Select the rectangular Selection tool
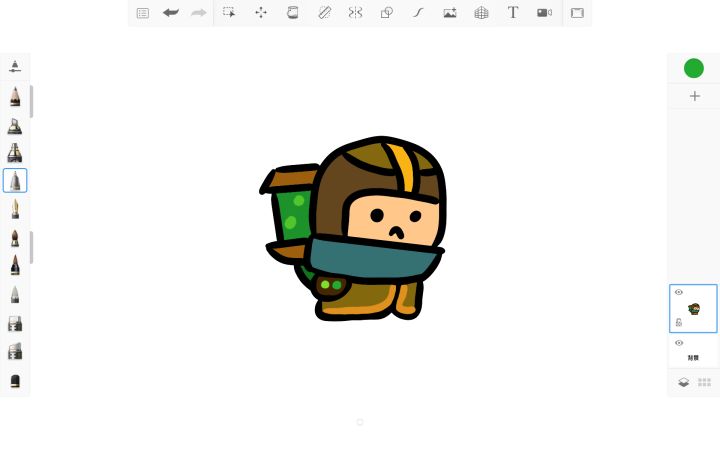The image size is (720, 450). tap(229, 13)
